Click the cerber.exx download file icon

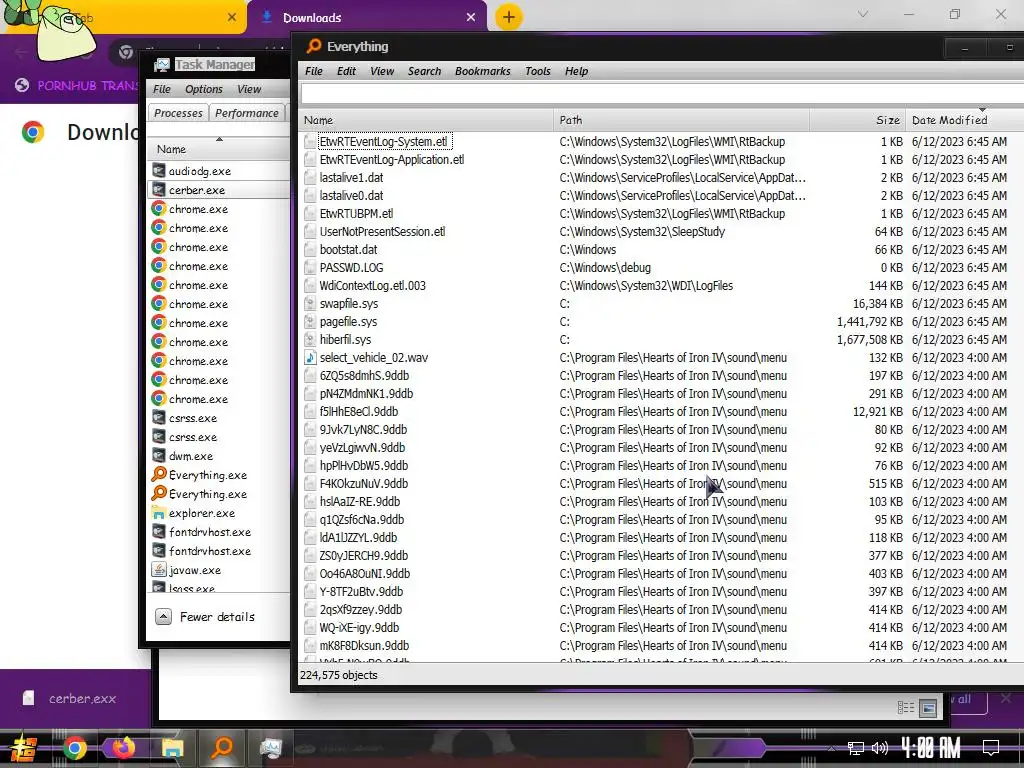[28, 698]
